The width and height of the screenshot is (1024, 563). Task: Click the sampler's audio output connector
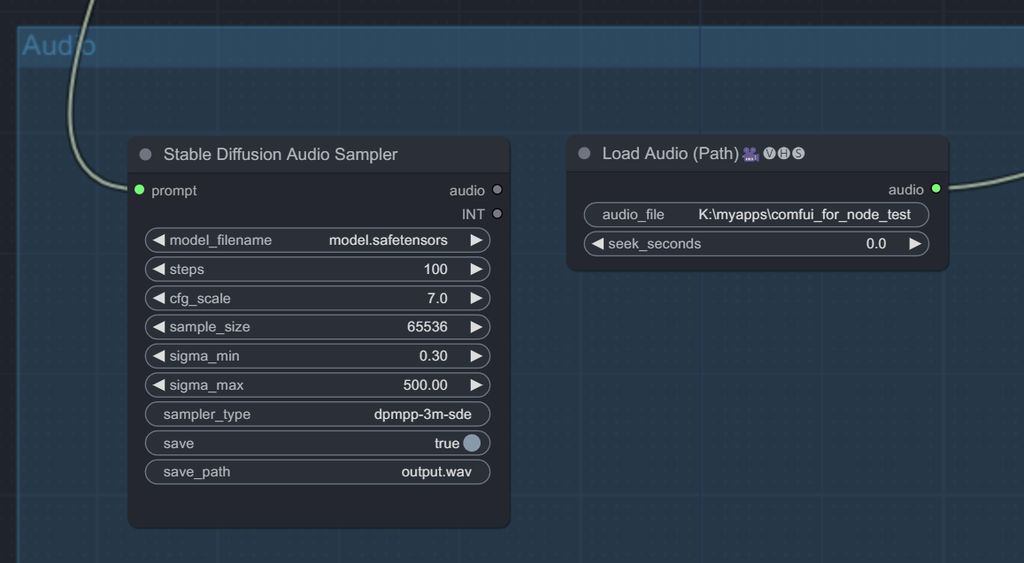pyautogui.click(x=497, y=190)
